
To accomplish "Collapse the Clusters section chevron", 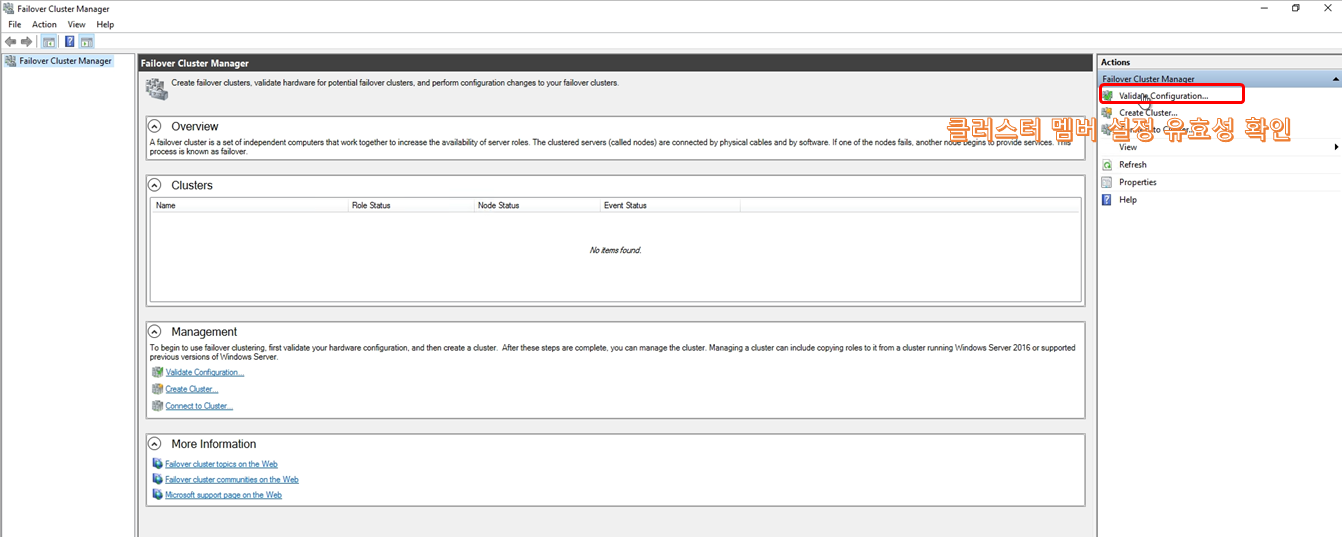I will pos(155,185).
